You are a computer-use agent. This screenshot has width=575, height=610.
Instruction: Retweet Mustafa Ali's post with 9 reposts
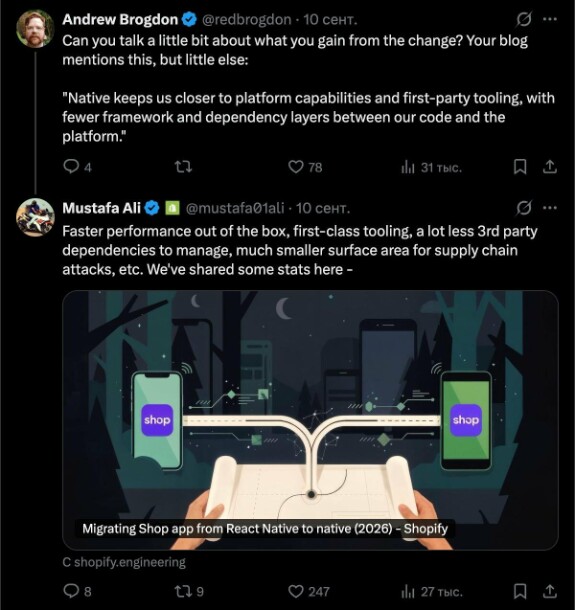pos(189,592)
